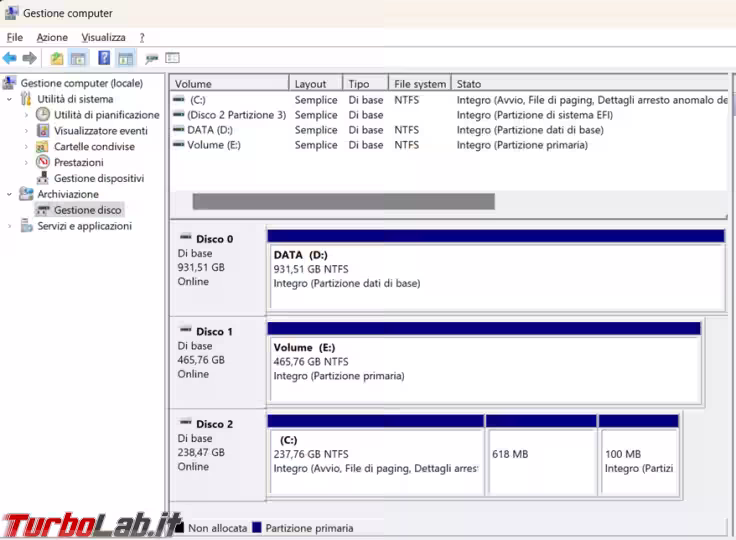
Task: Click the Disco 0 disk icon
Action: click(185, 237)
